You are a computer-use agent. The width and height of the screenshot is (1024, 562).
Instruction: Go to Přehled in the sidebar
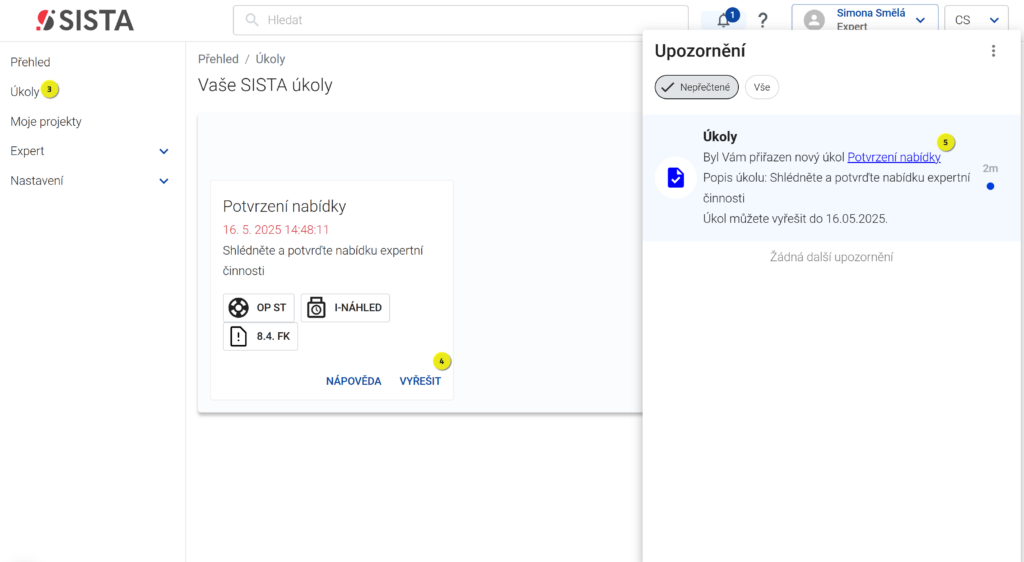point(30,62)
